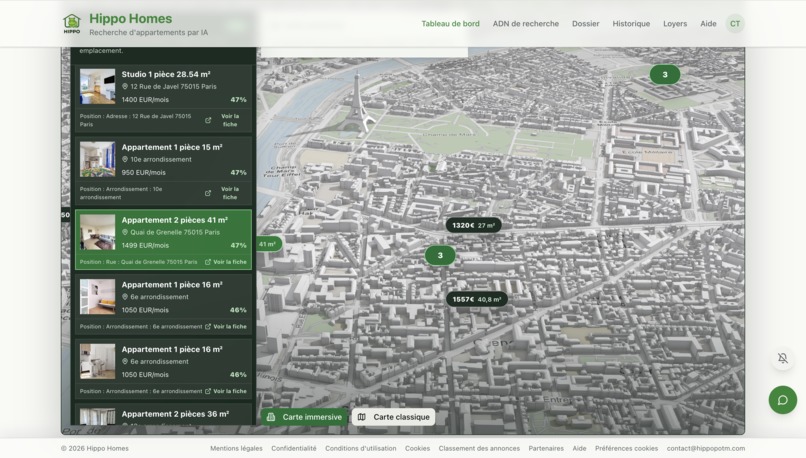Open the Aide footer link

tap(579, 448)
